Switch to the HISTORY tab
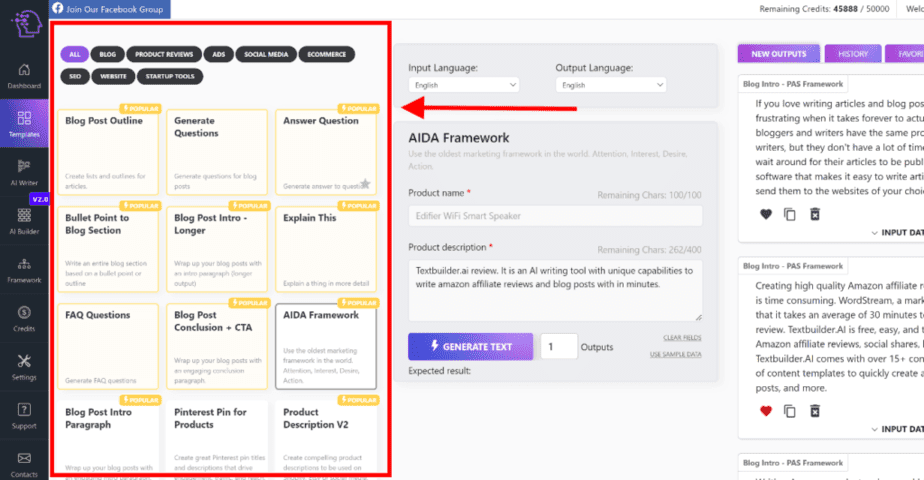This screenshot has height=480, width=924. pos(853,54)
